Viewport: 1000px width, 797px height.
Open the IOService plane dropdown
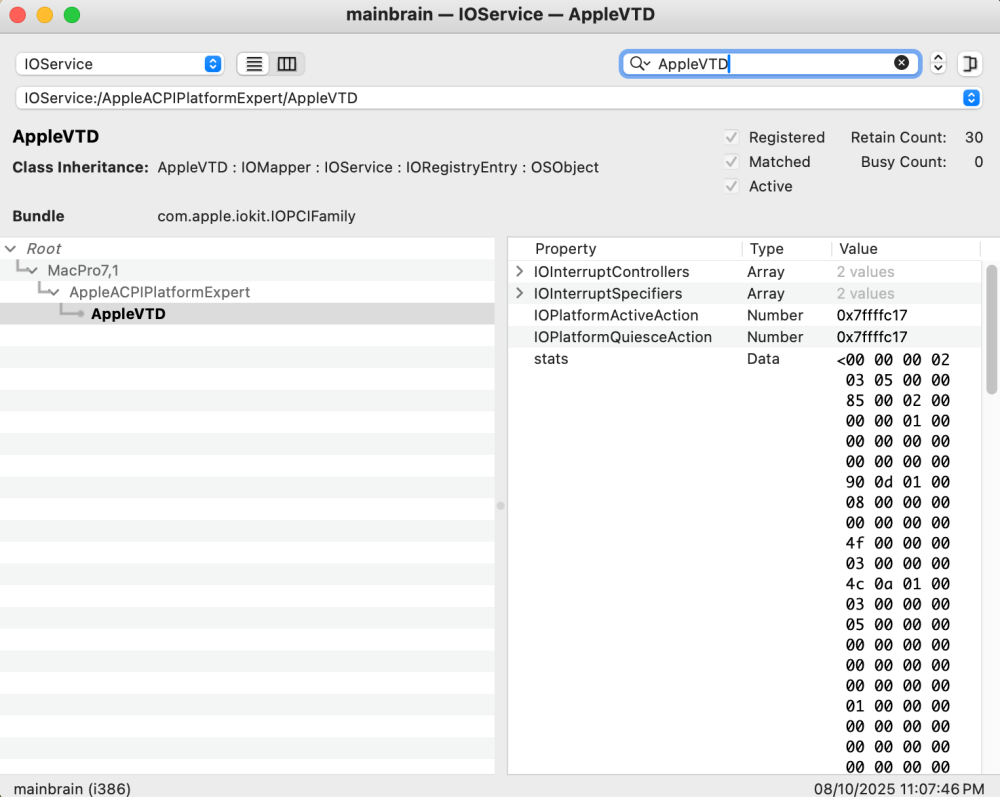pyautogui.click(x=119, y=64)
